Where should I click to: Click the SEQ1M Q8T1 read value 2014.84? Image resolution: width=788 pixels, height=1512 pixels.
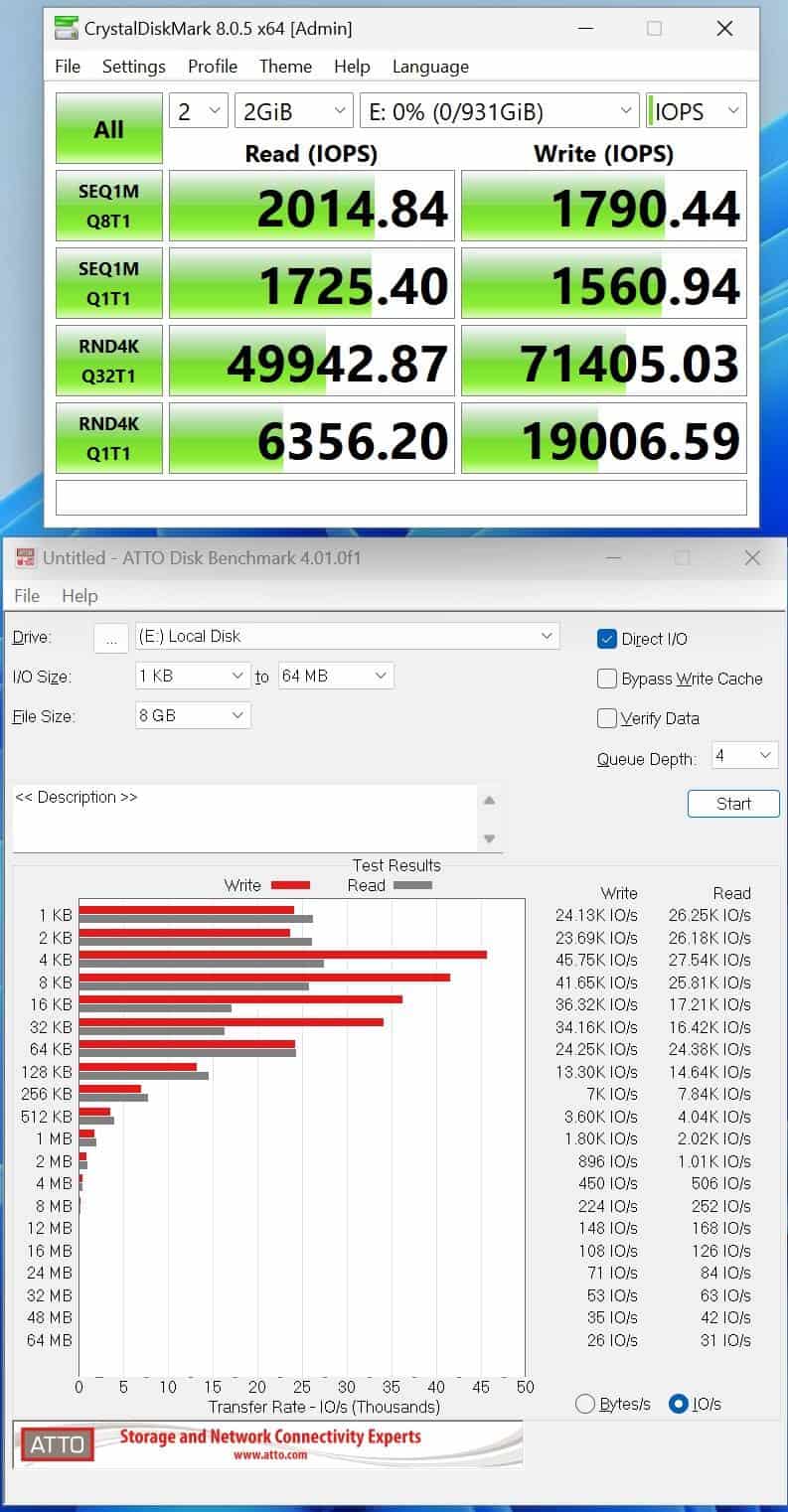[x=312, y=206]
